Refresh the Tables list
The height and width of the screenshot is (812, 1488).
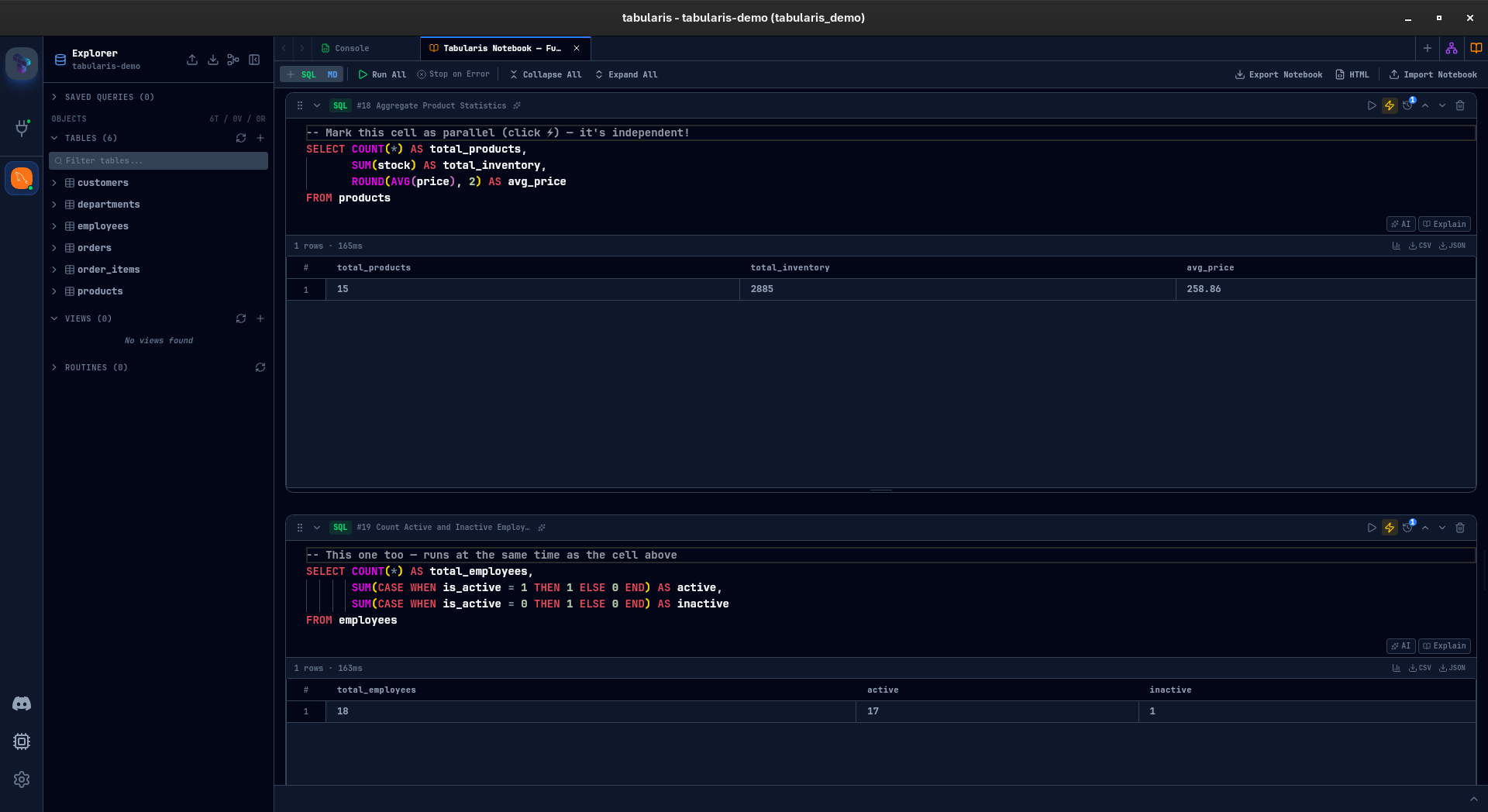pyautogui.click(x=241, y=138)
